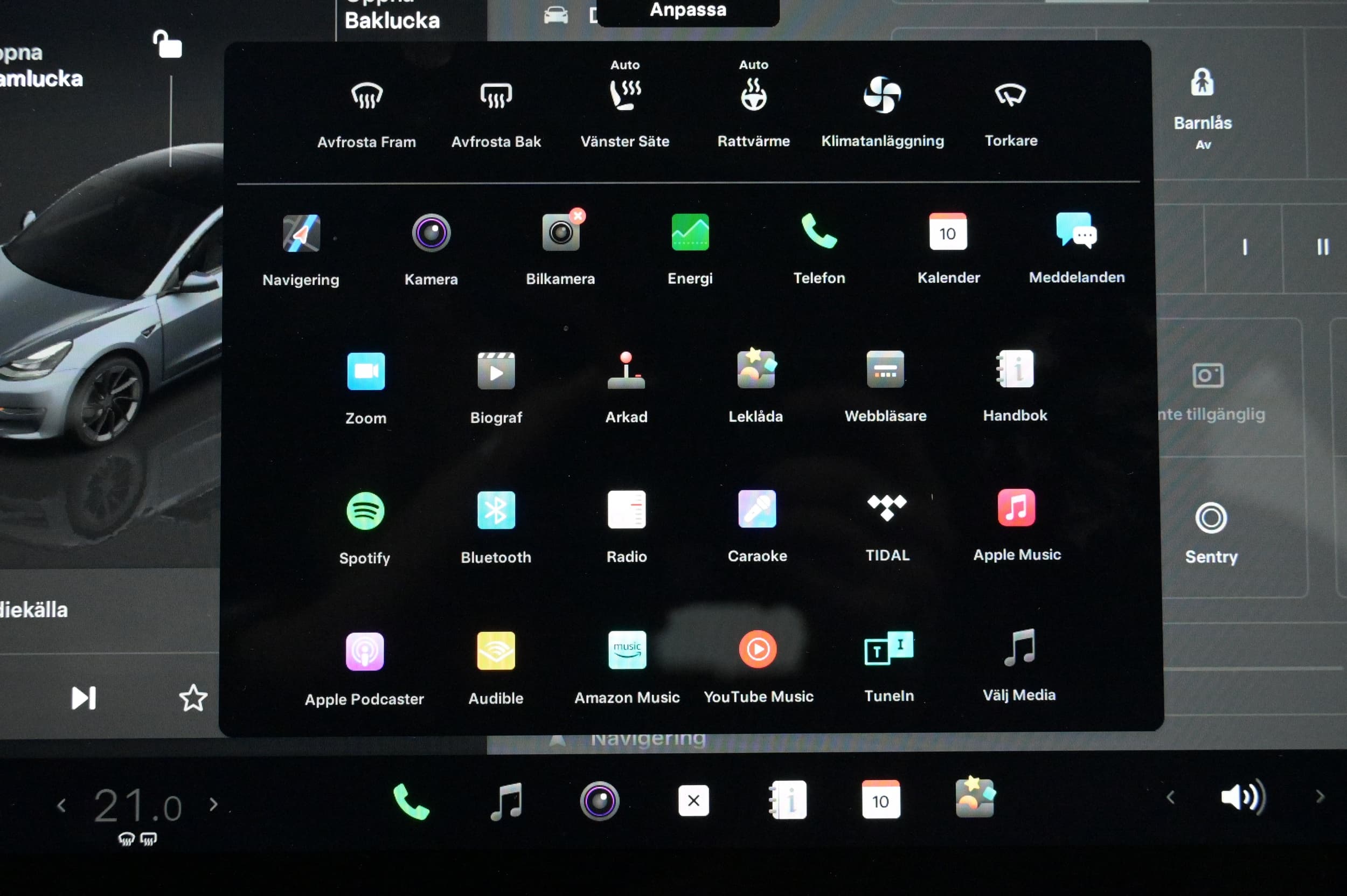Open the Biograf theater app

tap(496, 371)
